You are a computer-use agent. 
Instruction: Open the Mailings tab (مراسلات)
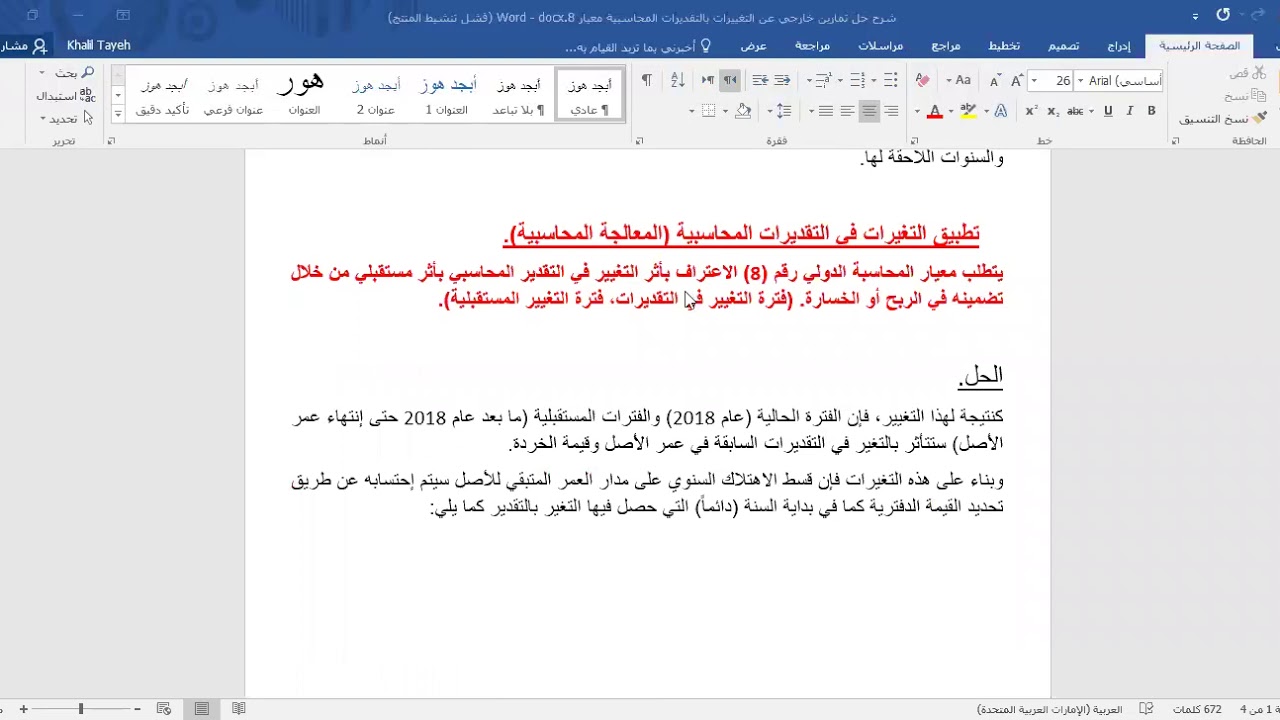coord(881,46)
